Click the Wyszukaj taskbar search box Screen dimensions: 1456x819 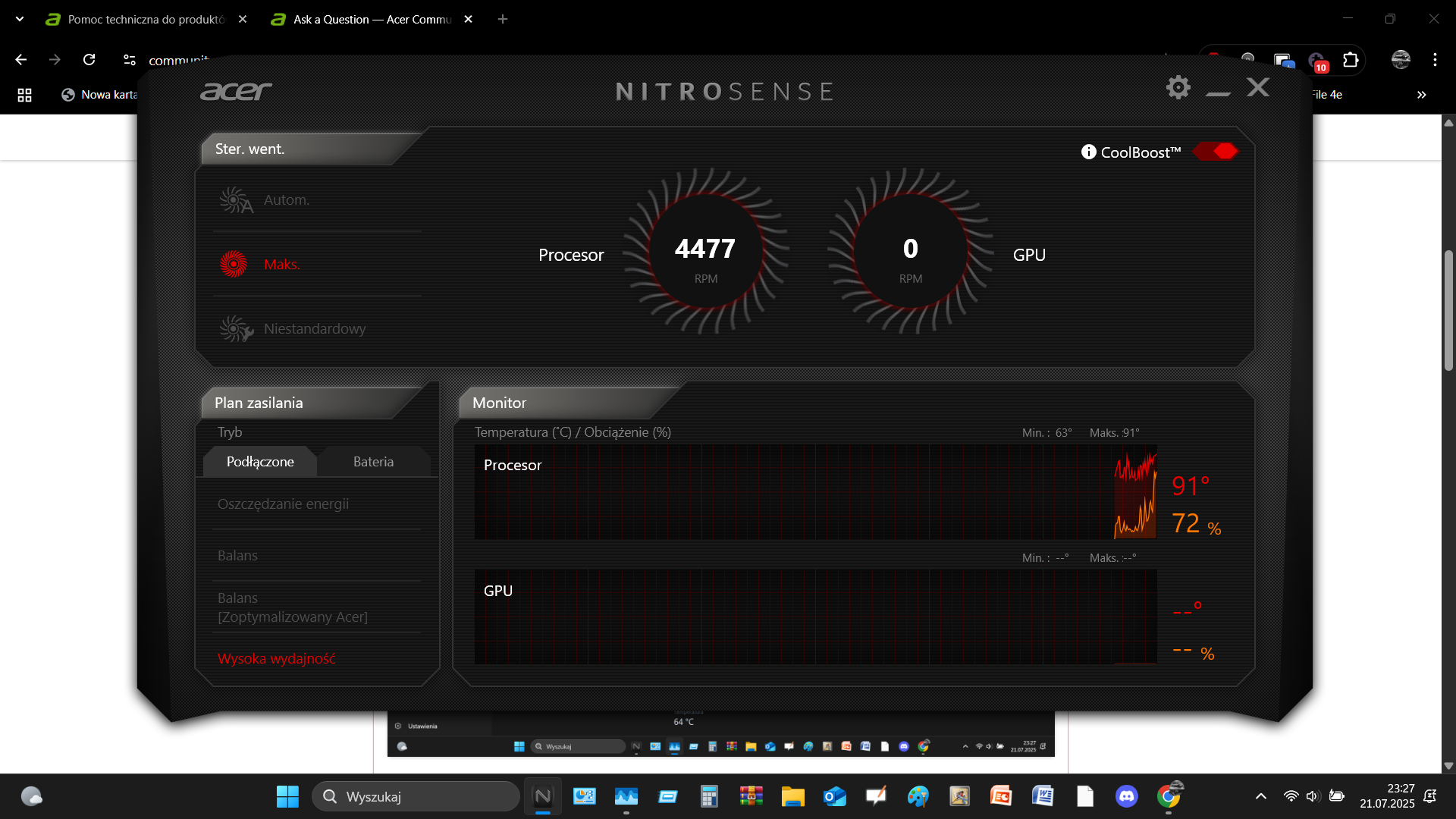tap(416, 796)
